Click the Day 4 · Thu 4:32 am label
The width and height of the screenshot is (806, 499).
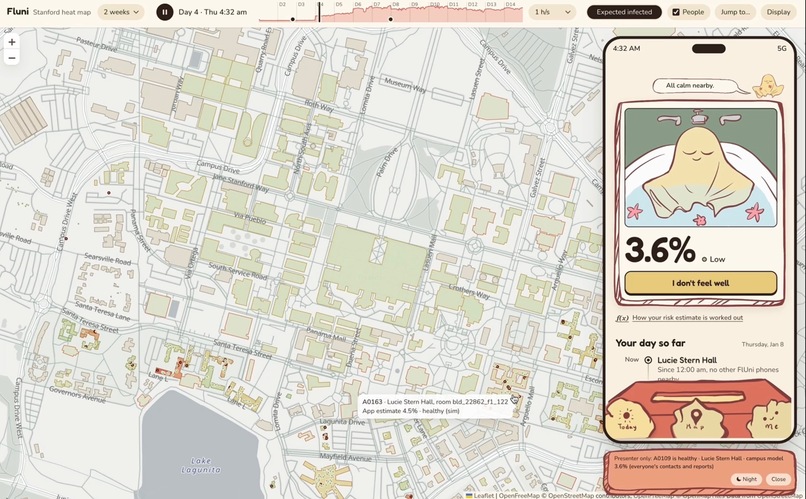coord(212,12)
